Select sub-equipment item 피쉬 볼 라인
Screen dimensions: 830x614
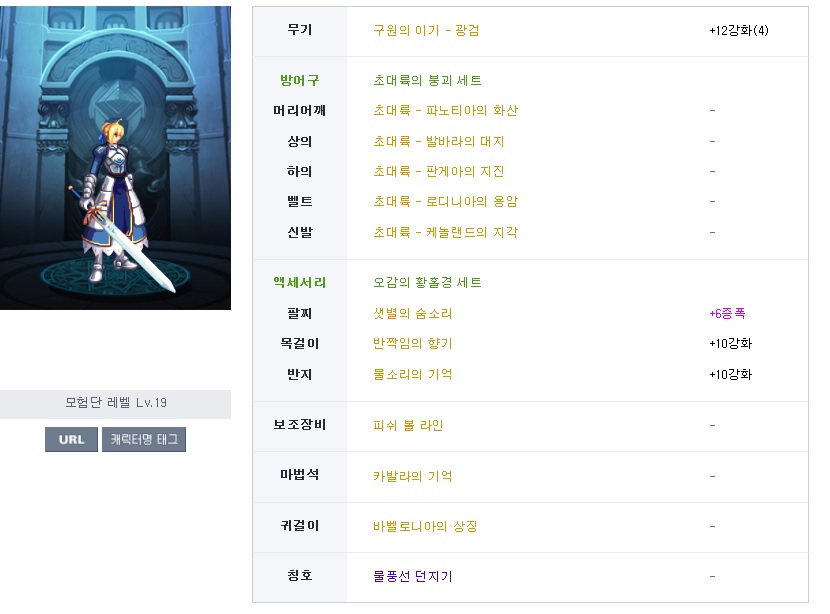tap(408, 426)
